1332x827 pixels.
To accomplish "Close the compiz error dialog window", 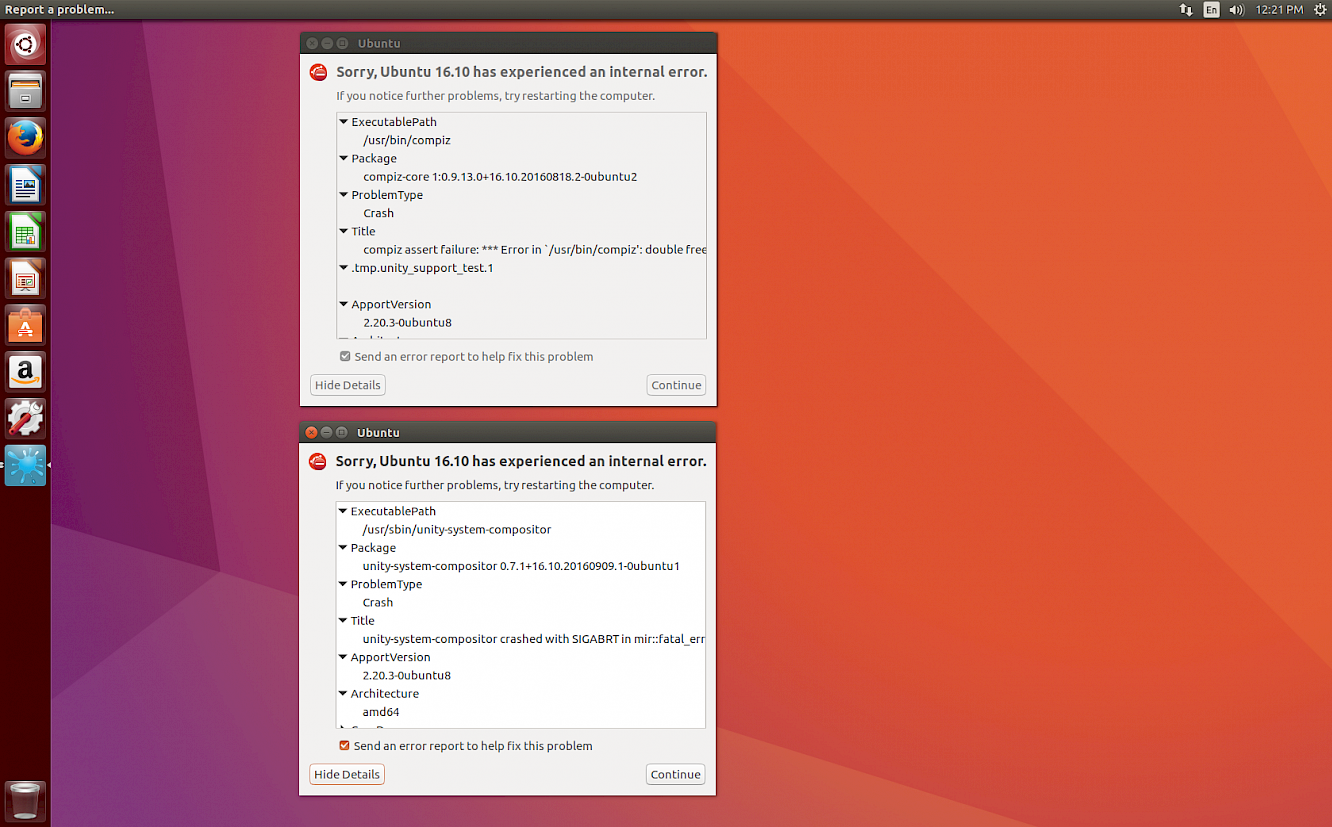I will (312, 43).
